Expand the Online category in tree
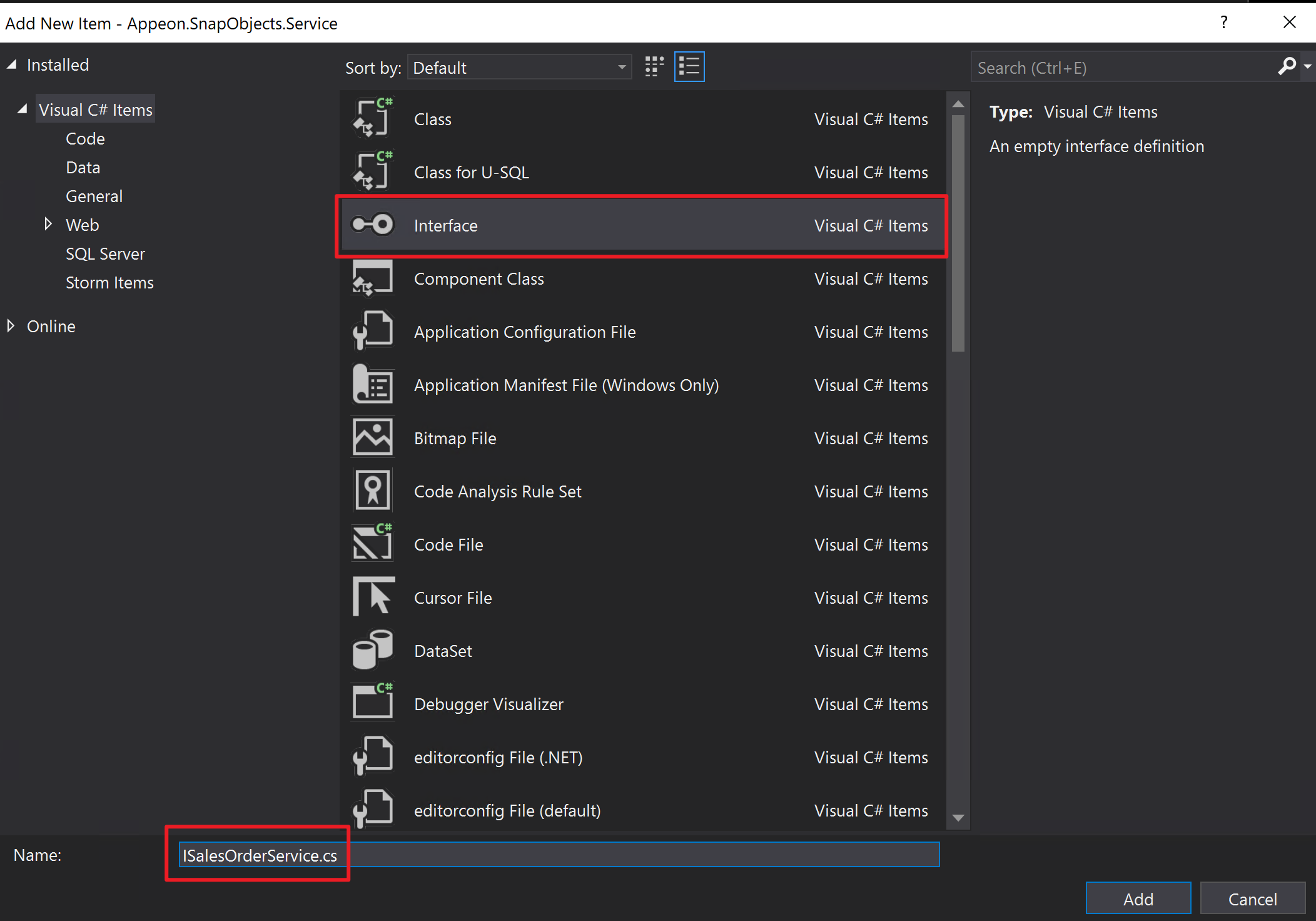 [x=15, y=326]
